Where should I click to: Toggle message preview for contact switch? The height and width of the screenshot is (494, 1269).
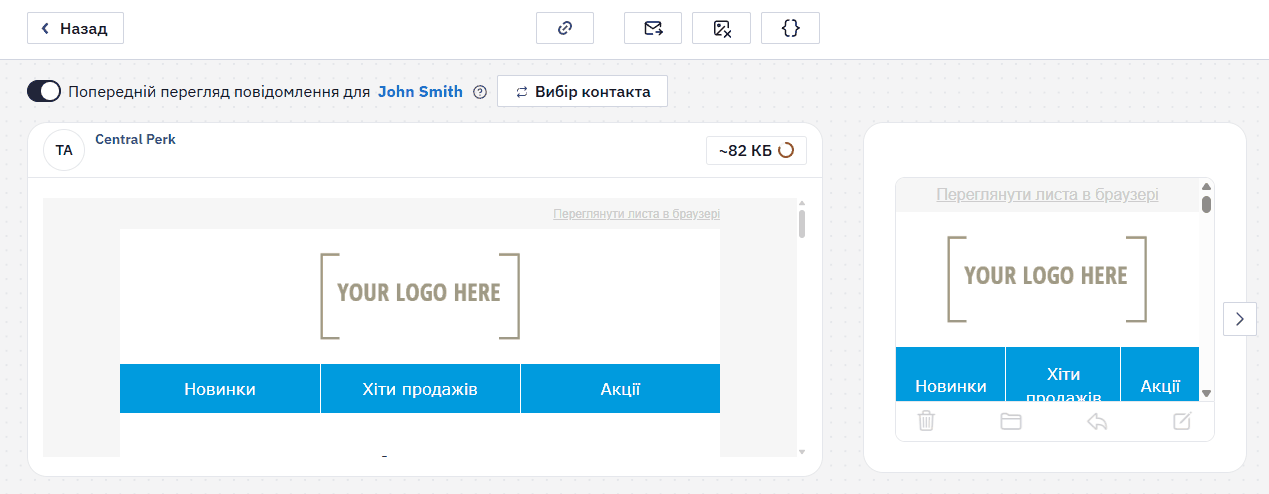(x=44, y=92)
